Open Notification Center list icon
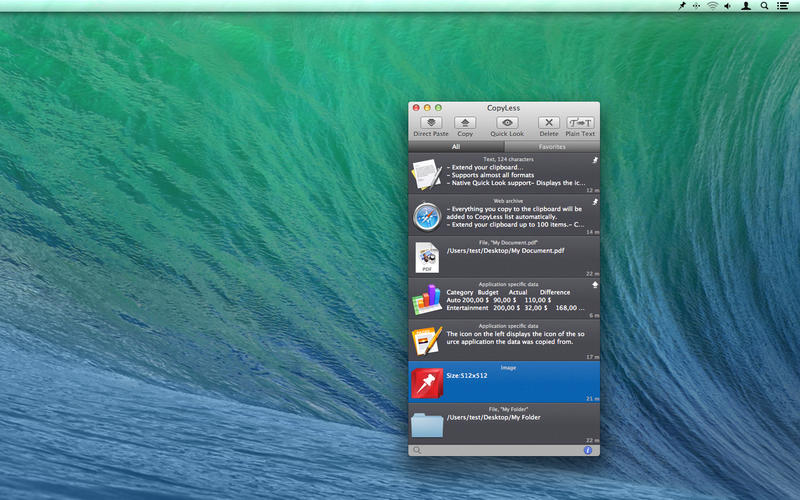This screenshot has height=500, width=800. 782,6
